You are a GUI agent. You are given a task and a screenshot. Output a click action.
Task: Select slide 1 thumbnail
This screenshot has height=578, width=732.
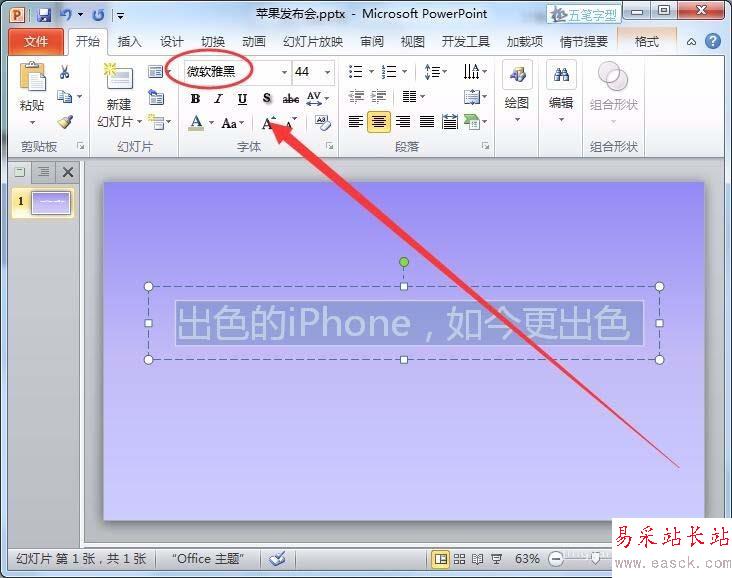click(x=50, y=203)
